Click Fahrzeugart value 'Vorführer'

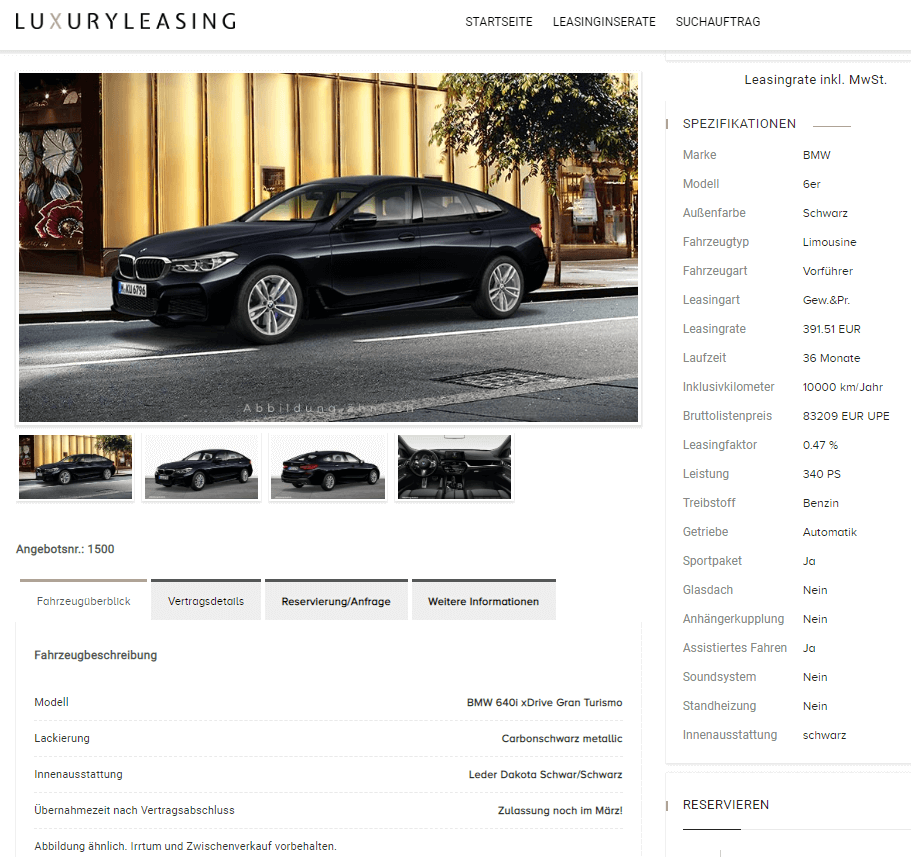coord(827,271)
